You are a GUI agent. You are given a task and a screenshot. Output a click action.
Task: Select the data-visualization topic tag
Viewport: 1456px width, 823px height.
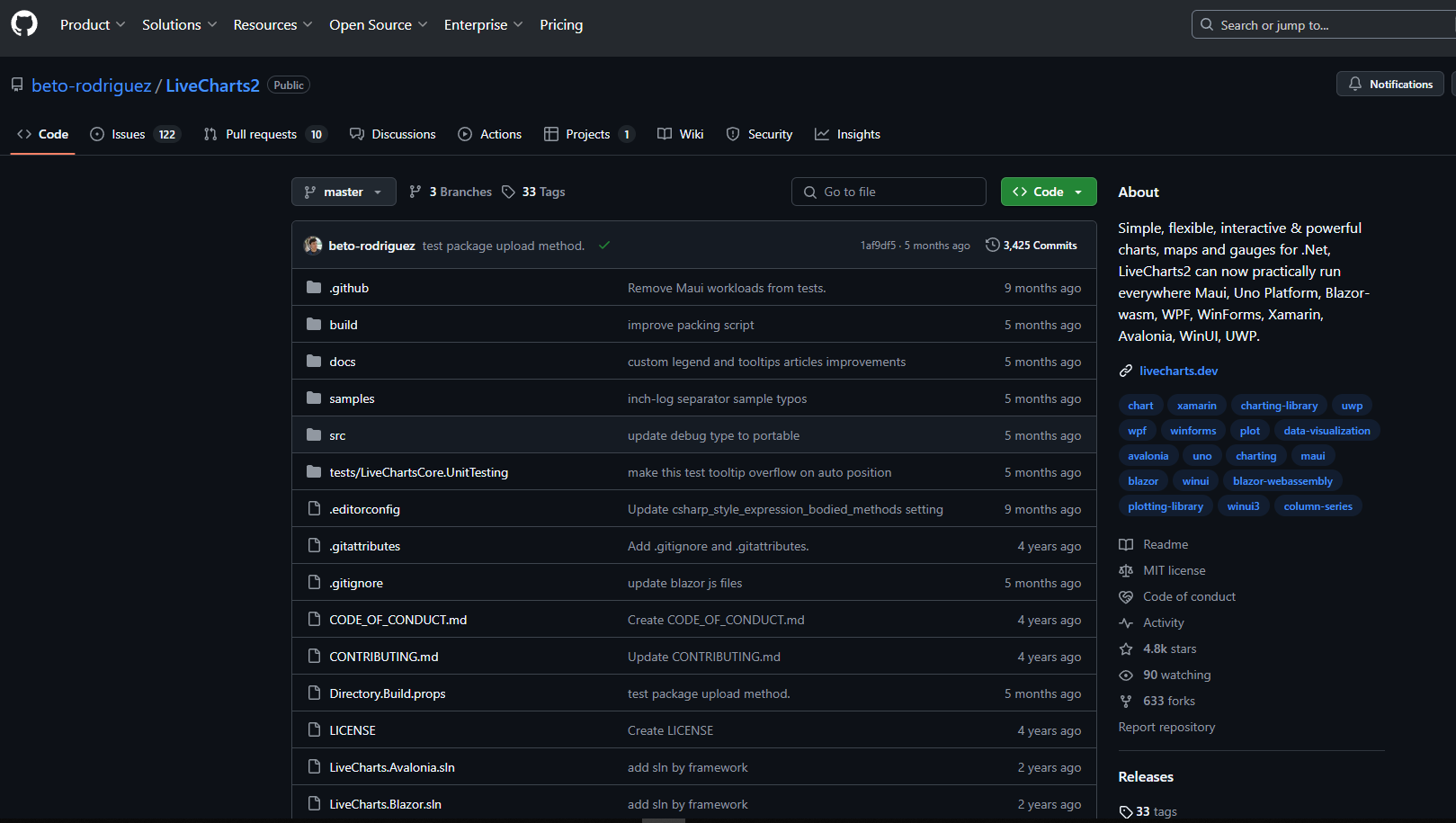pyautogui.click(x=1326, y=431)
